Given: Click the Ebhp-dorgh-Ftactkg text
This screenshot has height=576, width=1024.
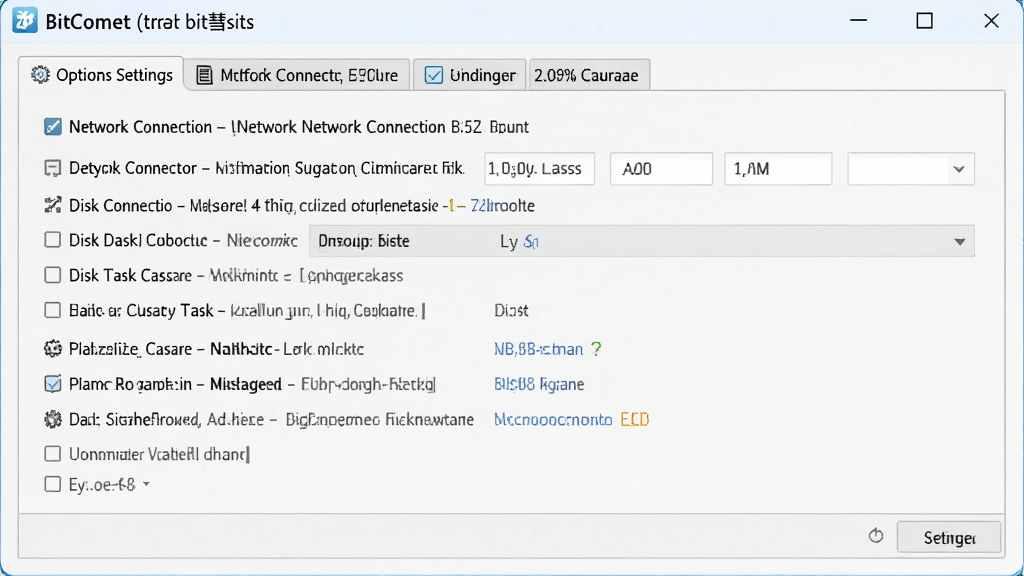Looking at the screenshot, I should [368, 385].
